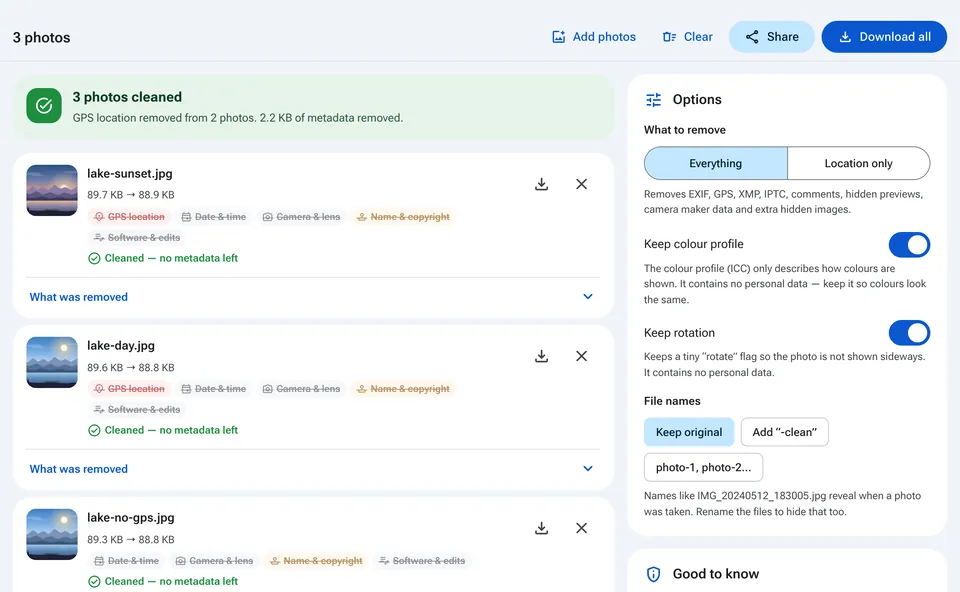Open Add photos

pos(594,37)
